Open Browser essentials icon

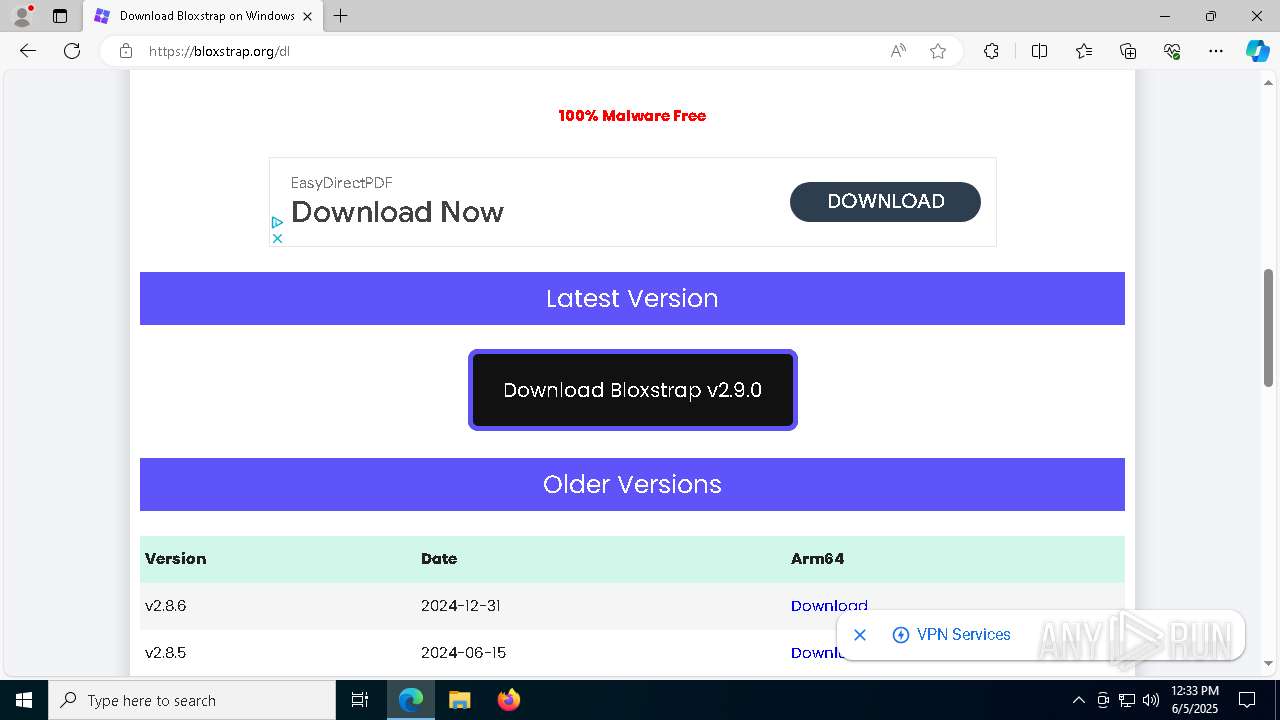coord(1172,51)
